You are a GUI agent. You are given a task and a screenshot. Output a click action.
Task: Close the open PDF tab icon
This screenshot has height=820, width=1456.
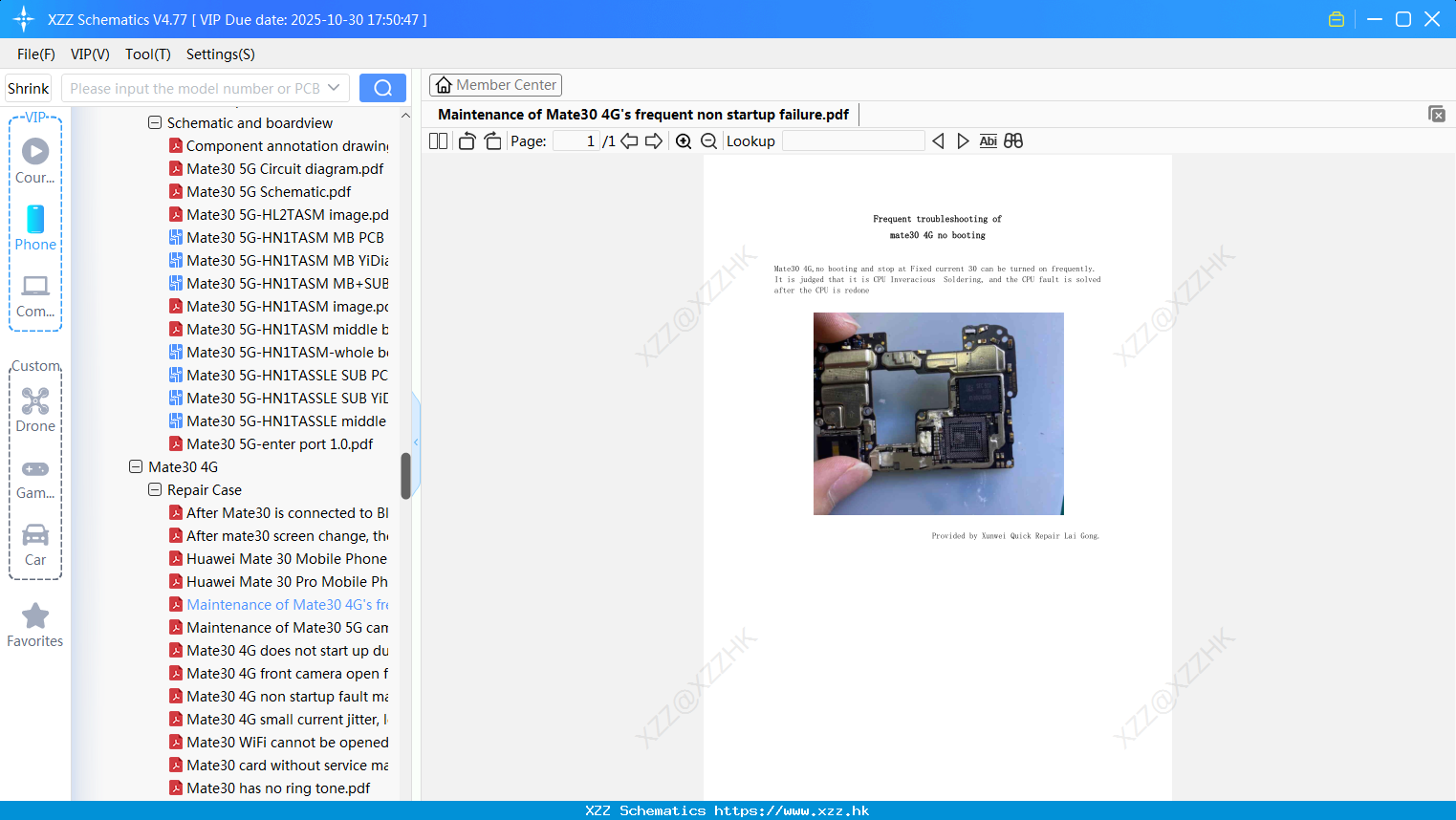point(1436,114)
